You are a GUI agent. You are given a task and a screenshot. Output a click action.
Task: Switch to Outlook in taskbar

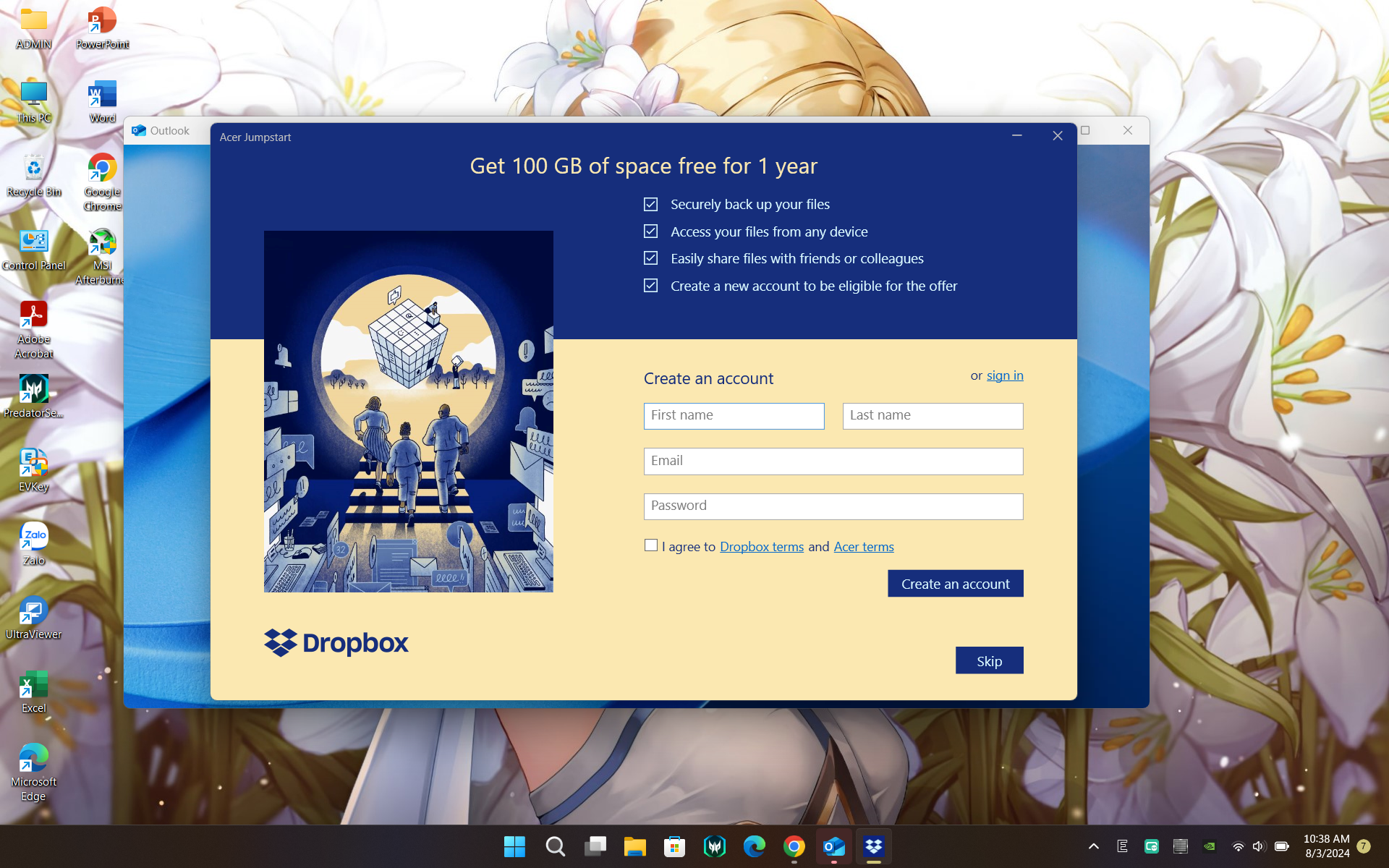[834, 846]
